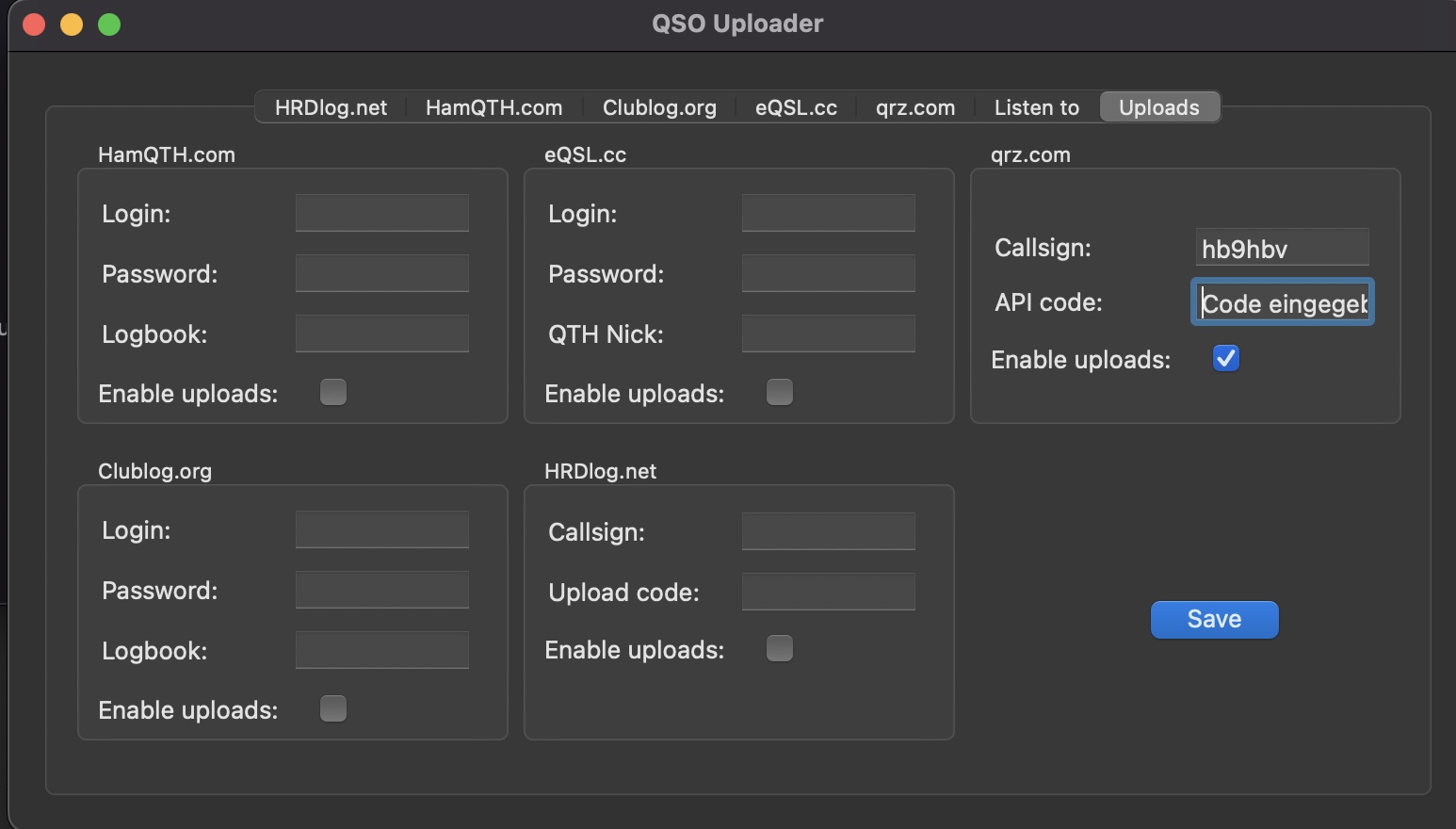This screenshot has width=1456, height=829.
Task: Disable uploads for qrz.com
Action: coord(1225,359)
